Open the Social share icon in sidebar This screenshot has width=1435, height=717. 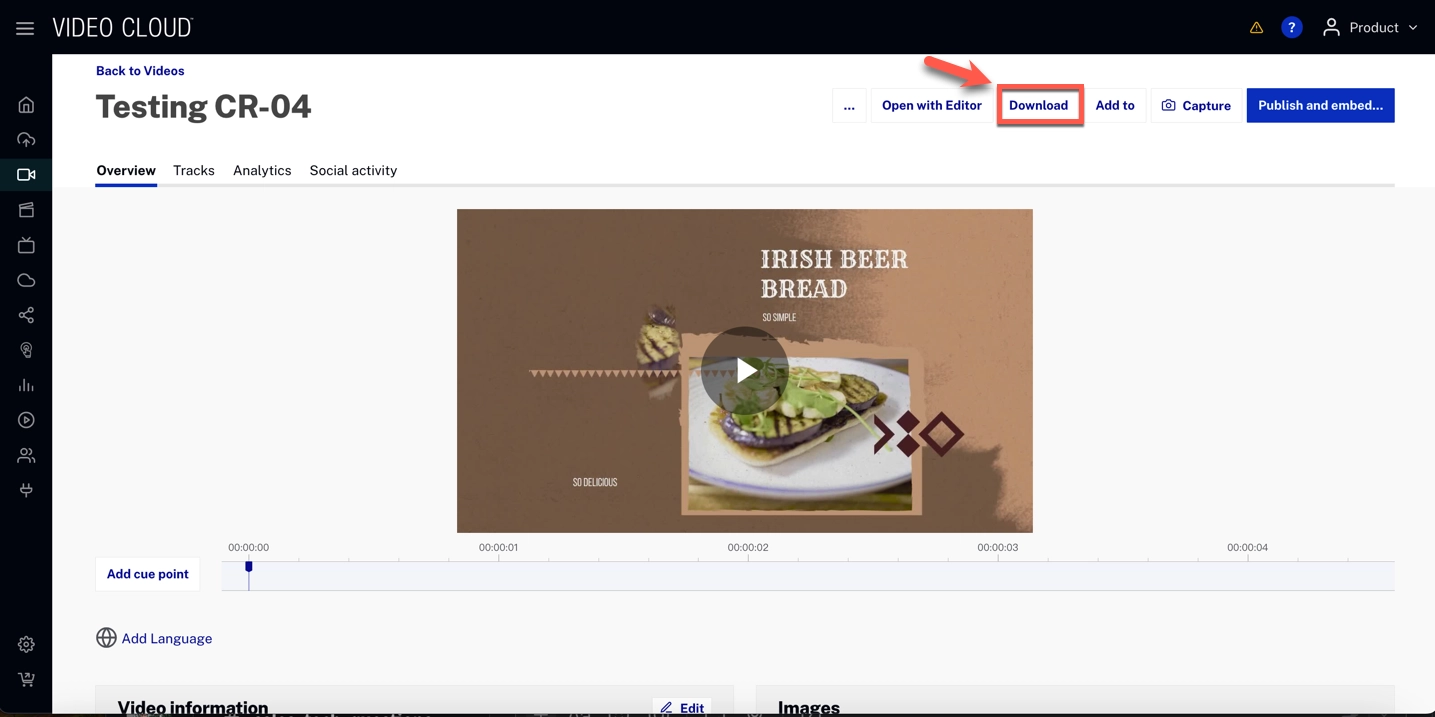click(x=26, y=315)
